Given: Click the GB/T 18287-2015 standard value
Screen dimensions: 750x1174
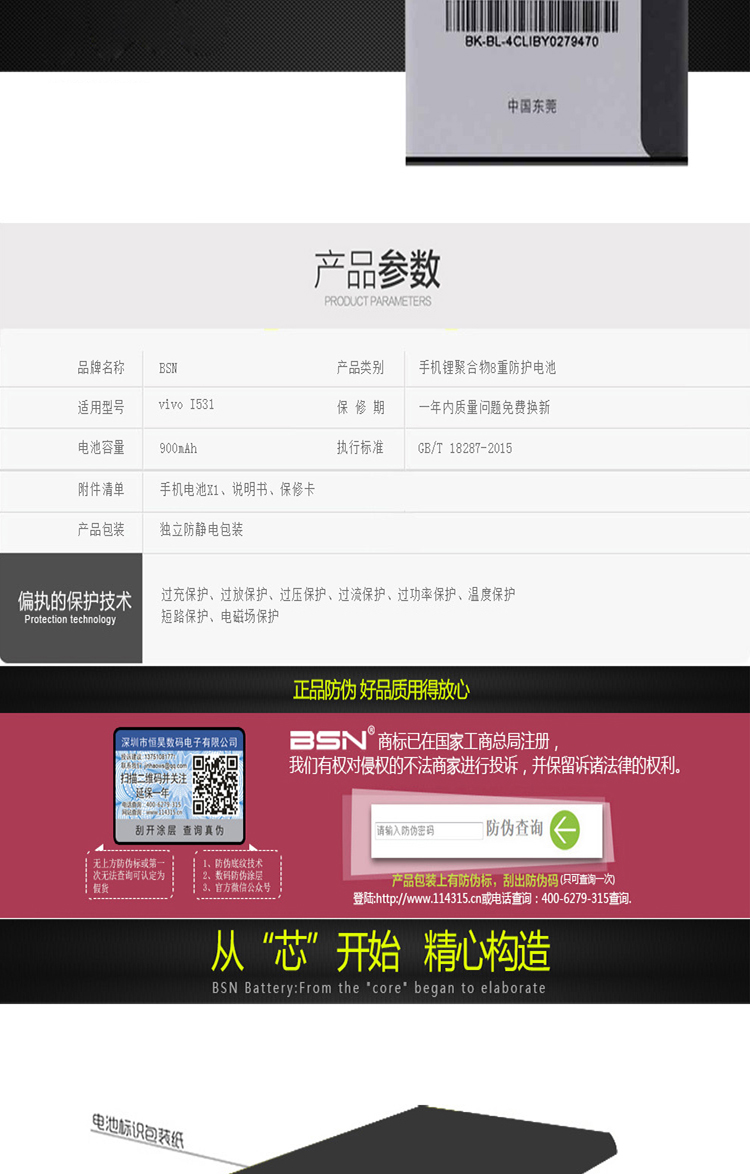Looking at the screenshot, I should [464, 448].
